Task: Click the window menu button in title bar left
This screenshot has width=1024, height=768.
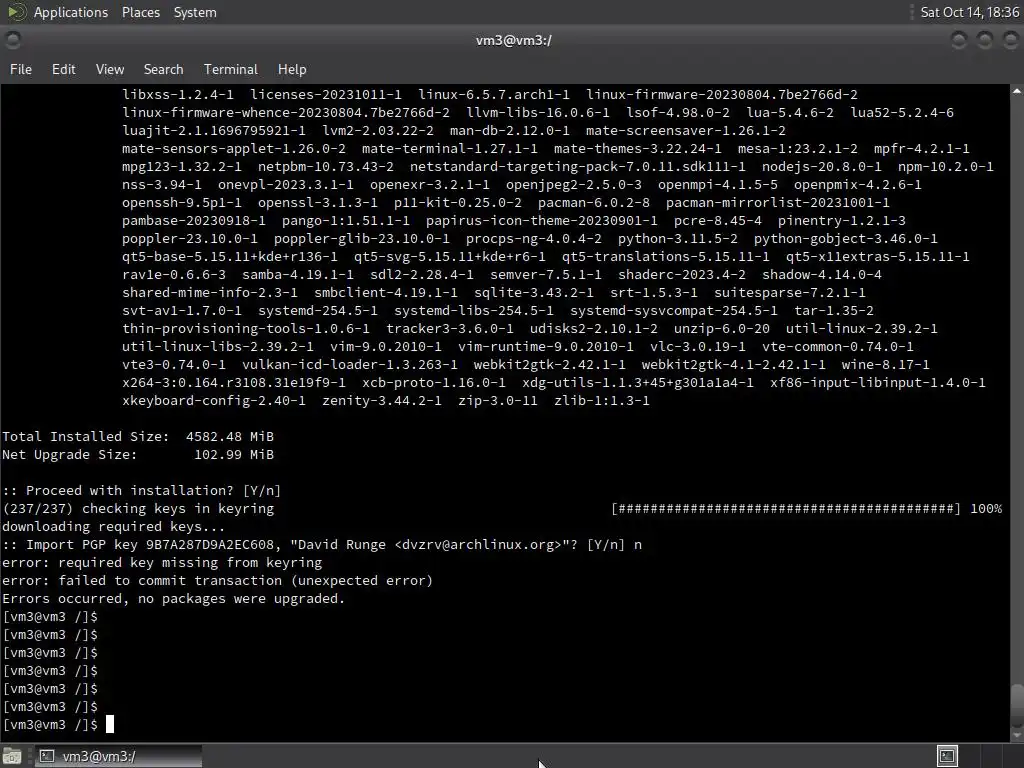Action: point(12,40)
